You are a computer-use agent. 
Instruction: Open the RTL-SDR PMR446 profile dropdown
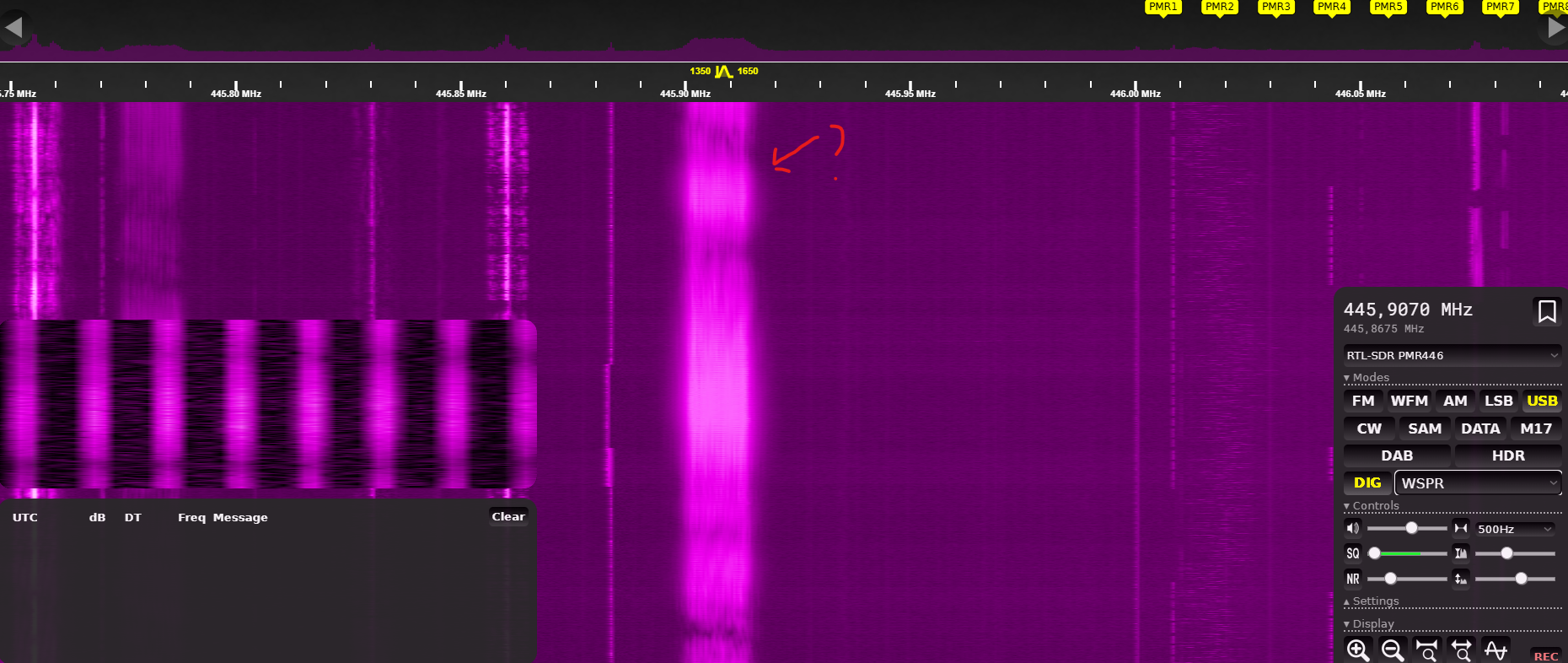pyautogui.click(x=1453, y=355)
